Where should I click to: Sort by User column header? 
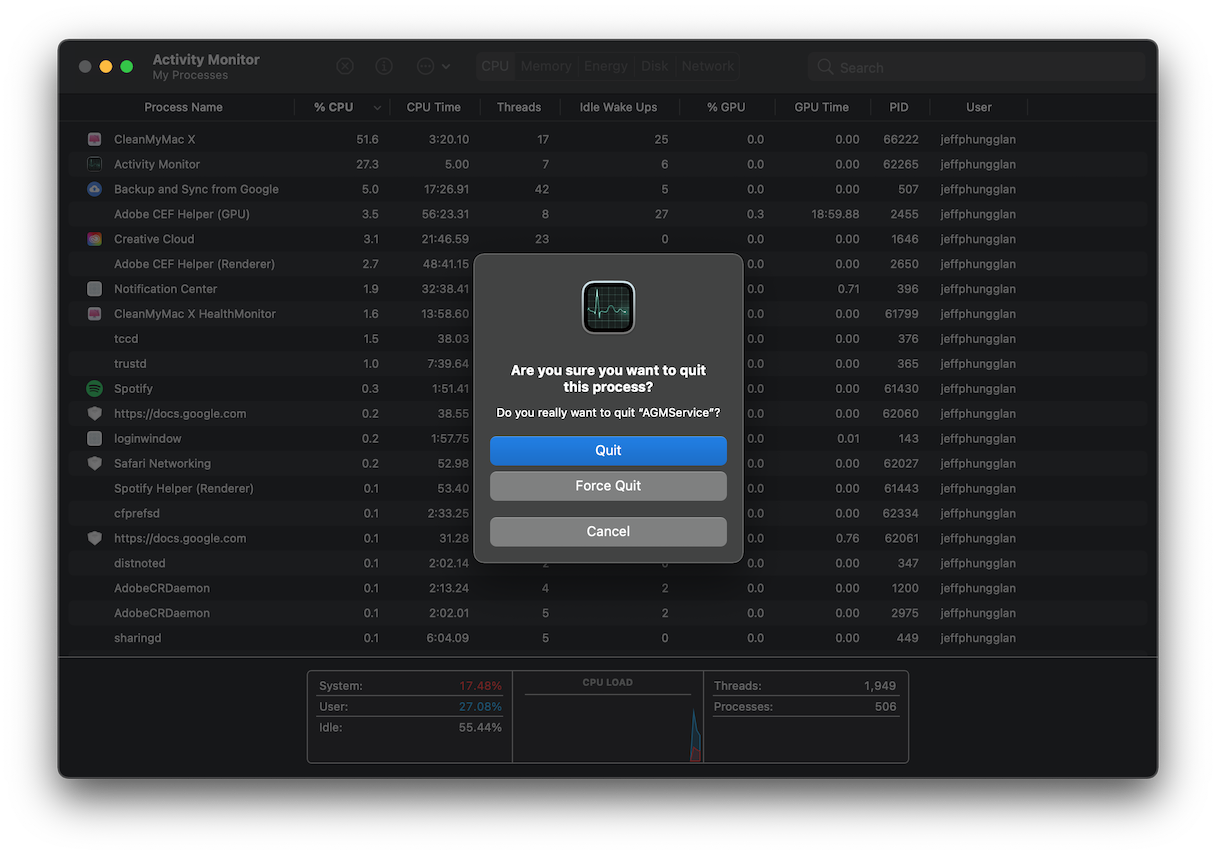979,107
